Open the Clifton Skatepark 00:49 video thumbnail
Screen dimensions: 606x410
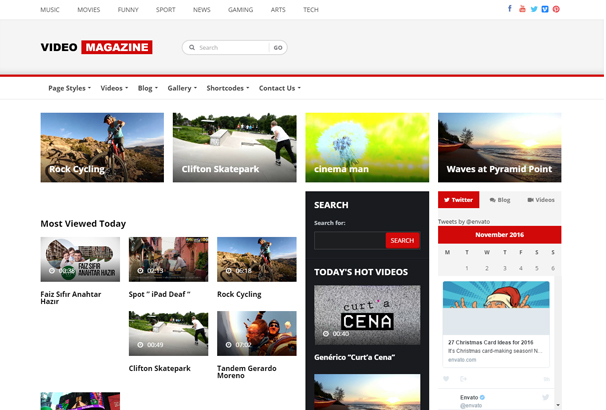tap(169, 333)
